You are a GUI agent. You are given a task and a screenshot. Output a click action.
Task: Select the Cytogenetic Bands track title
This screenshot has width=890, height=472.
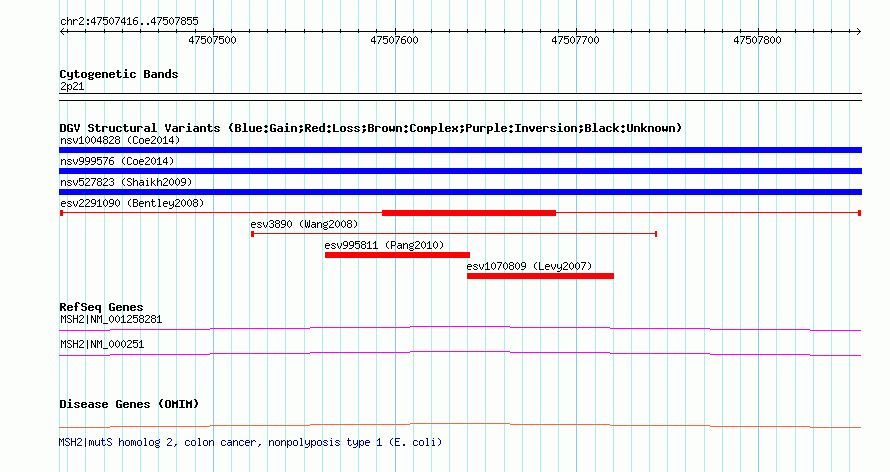pos(119,74)
